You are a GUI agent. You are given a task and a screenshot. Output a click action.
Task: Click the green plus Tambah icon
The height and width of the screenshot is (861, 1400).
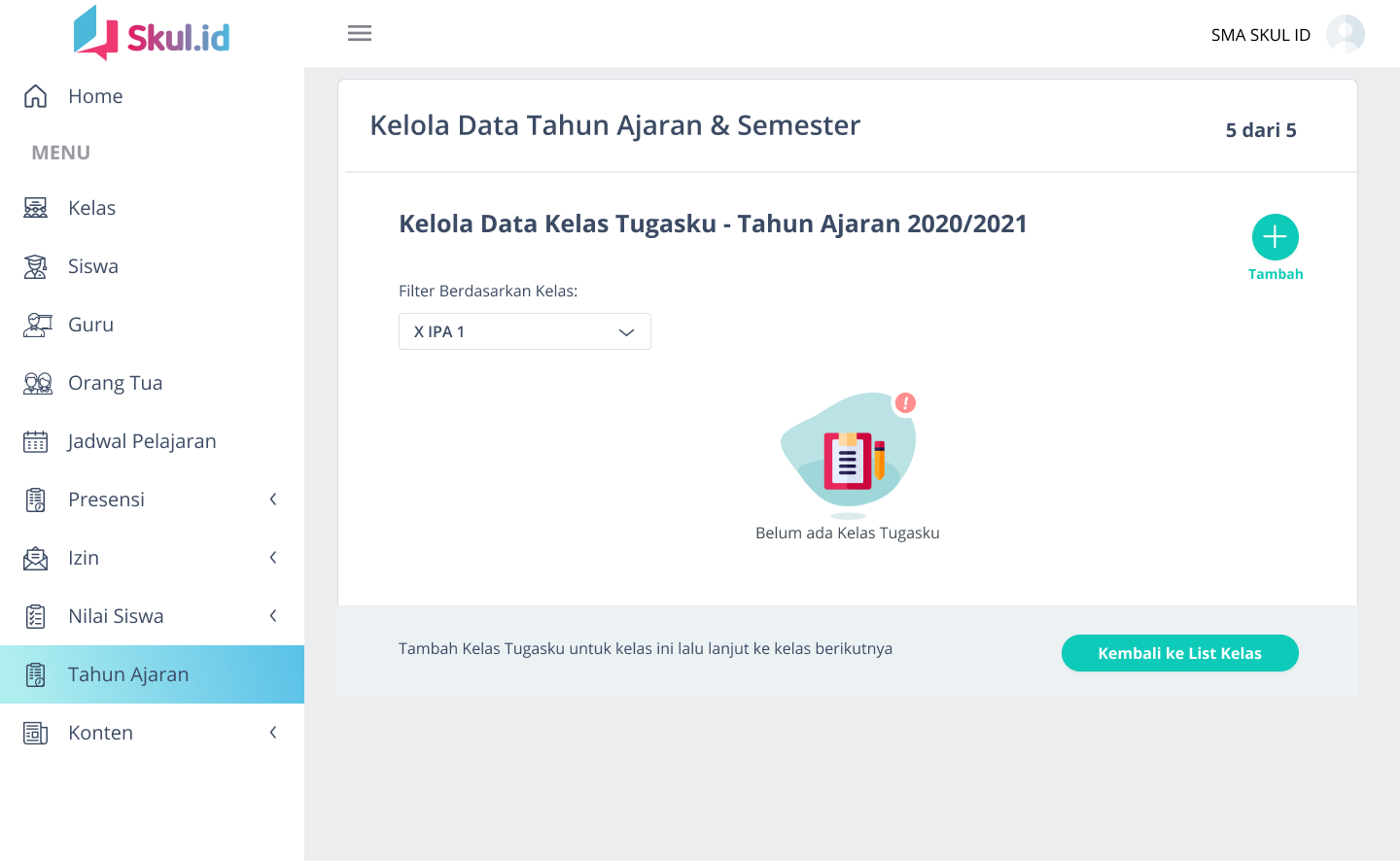[x=1275, y=237]
